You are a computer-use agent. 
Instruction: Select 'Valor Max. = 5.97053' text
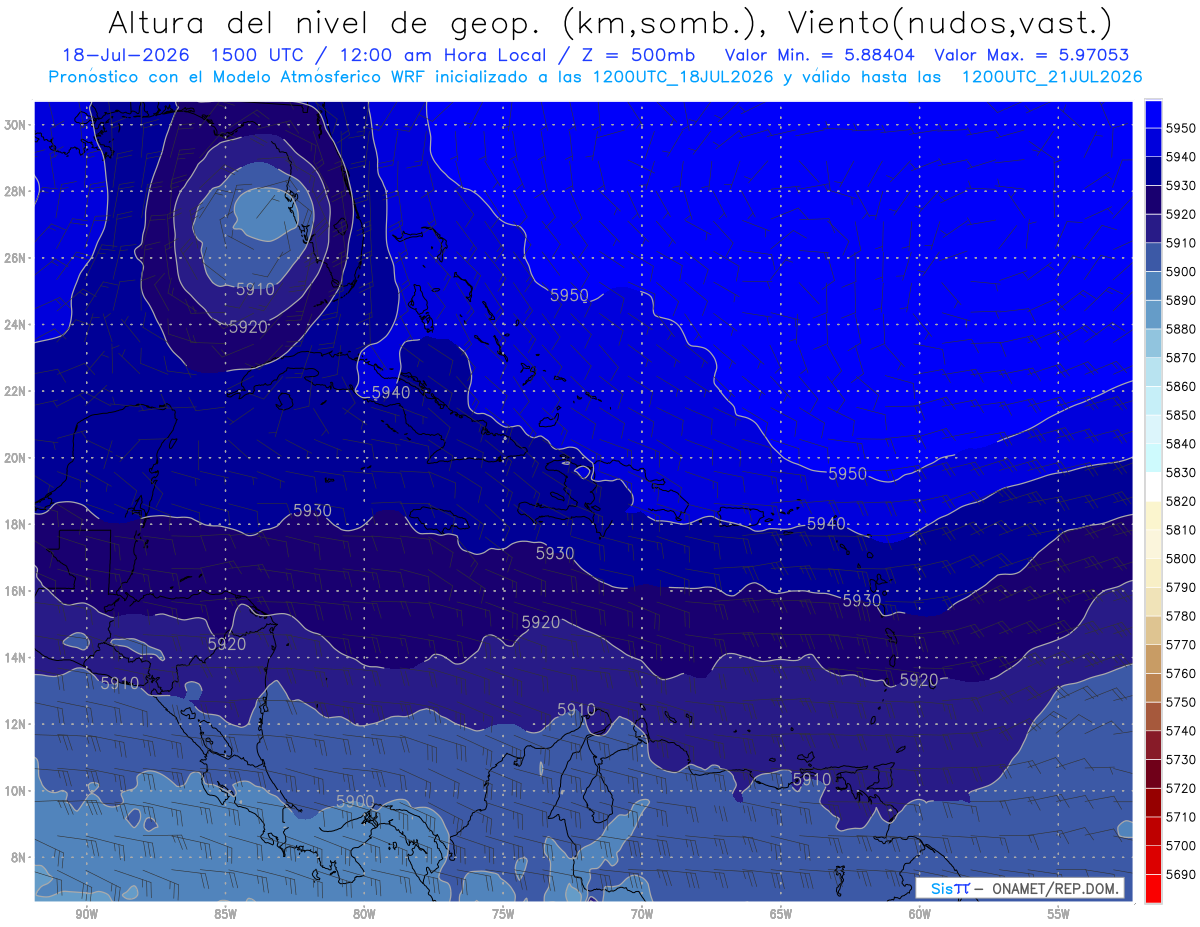(x=1030, y=55)
